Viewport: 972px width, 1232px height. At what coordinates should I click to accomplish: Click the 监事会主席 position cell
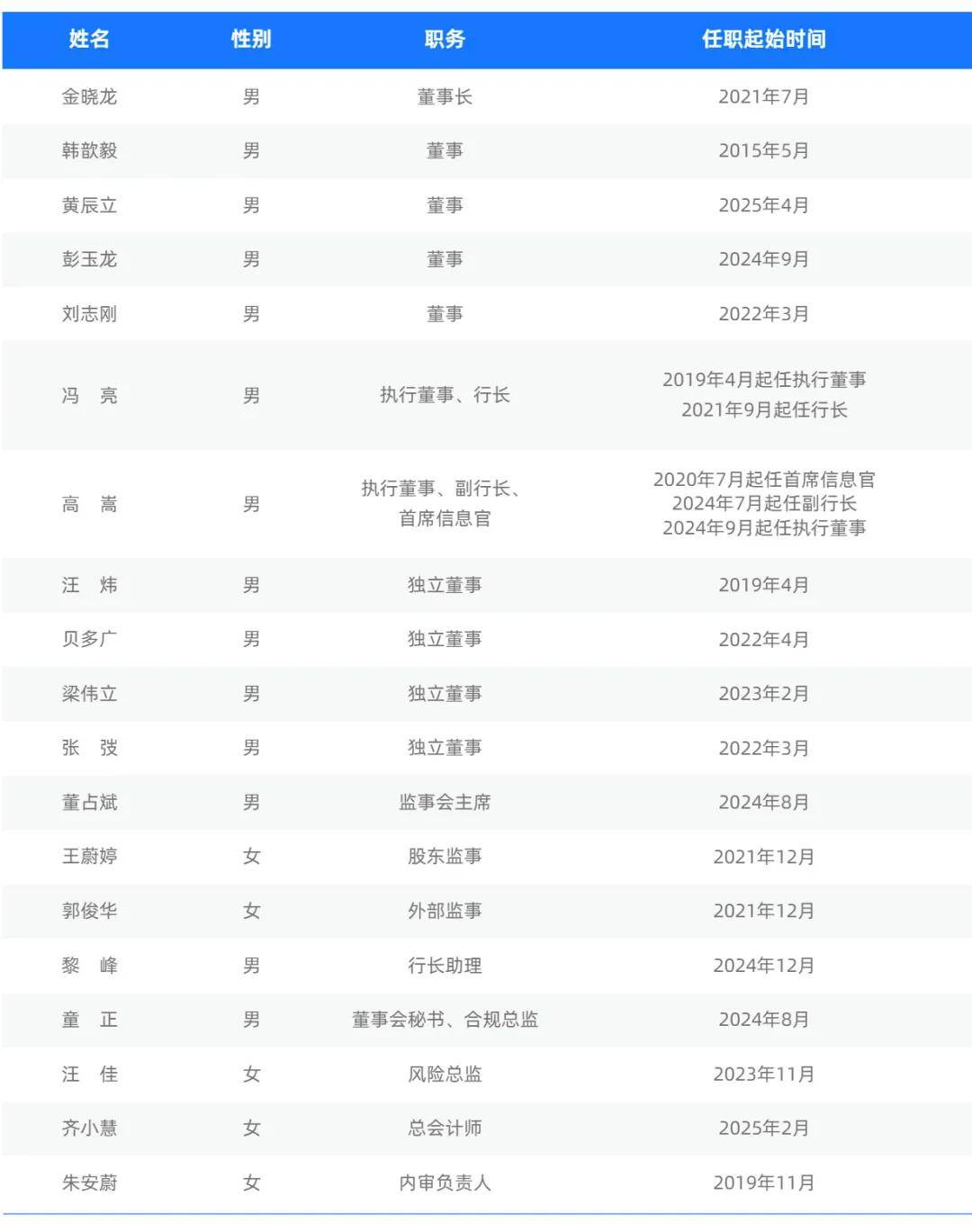point(445,802)
